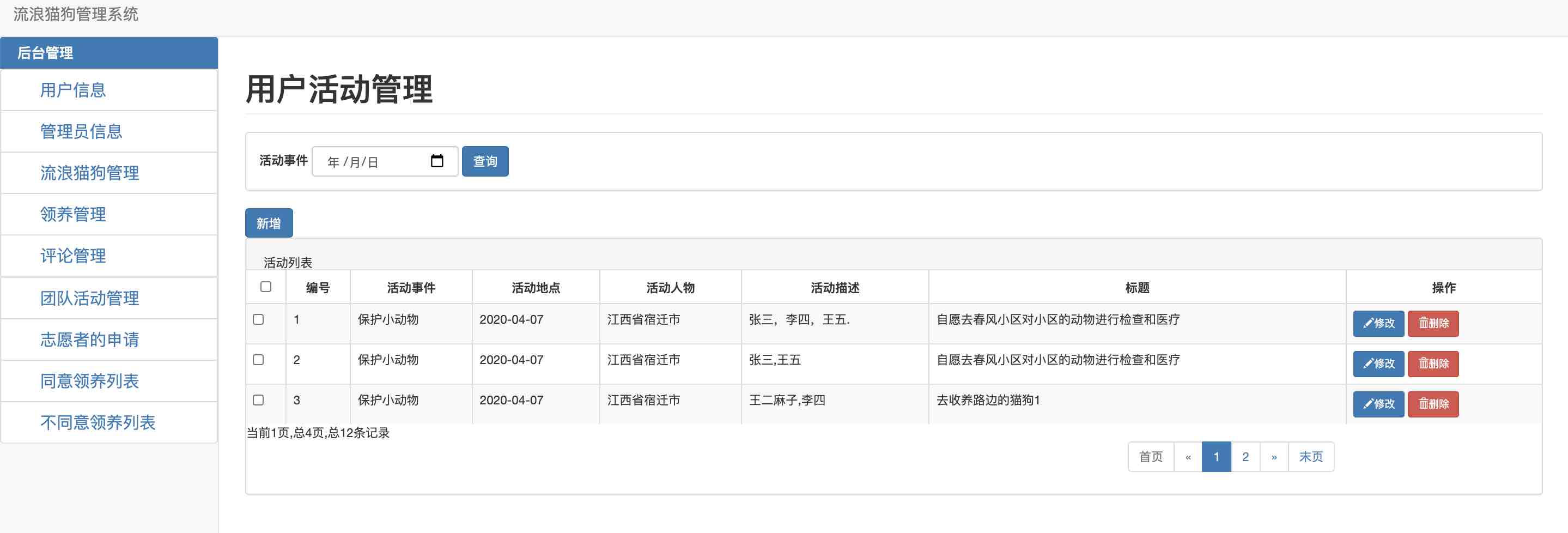
Task: Click the 操作 column header
Action: pyautogui.click(x=1444, y=288)
